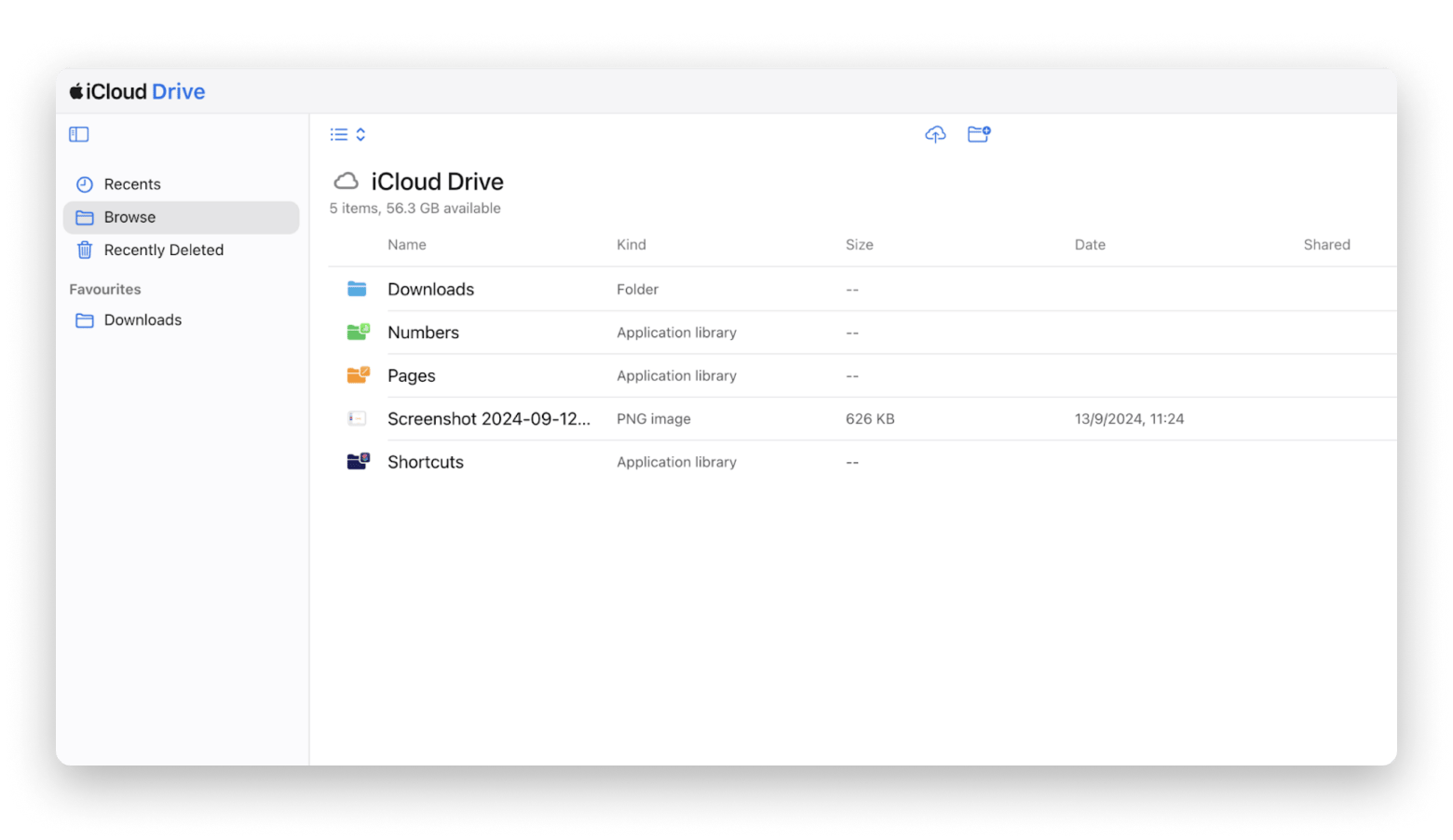The width and height of the screenshot is (1453, 840).
Task: Select Browse in the sidebar
Action: [182, 217]
